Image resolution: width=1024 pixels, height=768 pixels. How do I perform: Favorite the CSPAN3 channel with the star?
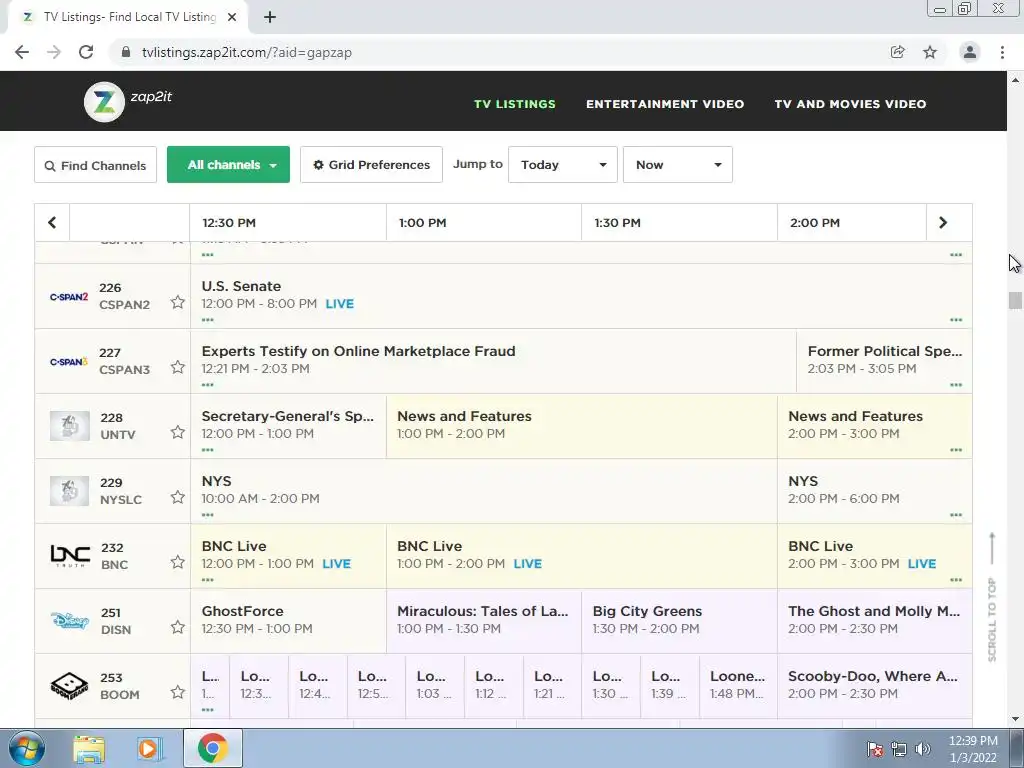(x=178, y=367)
